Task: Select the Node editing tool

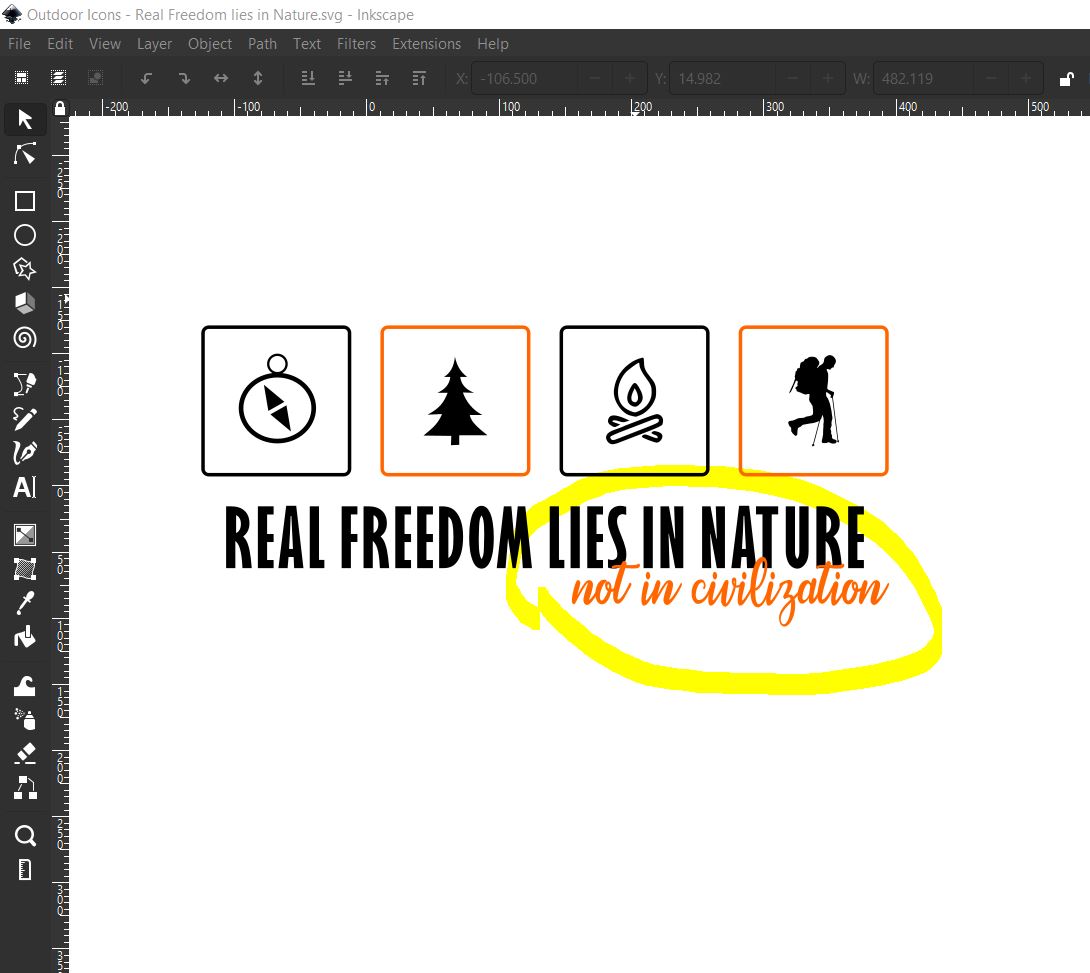Action: tap(25, 154)
